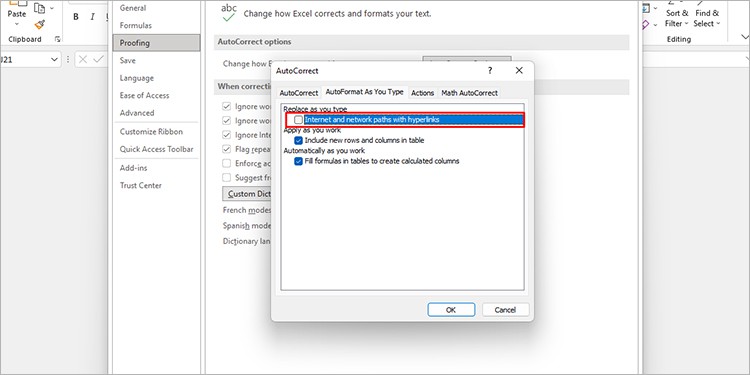The width and height of the screenshot is (750, 375).
Task: Click the AutoCorrect dialog help question mark
Action: click(490, 71)
